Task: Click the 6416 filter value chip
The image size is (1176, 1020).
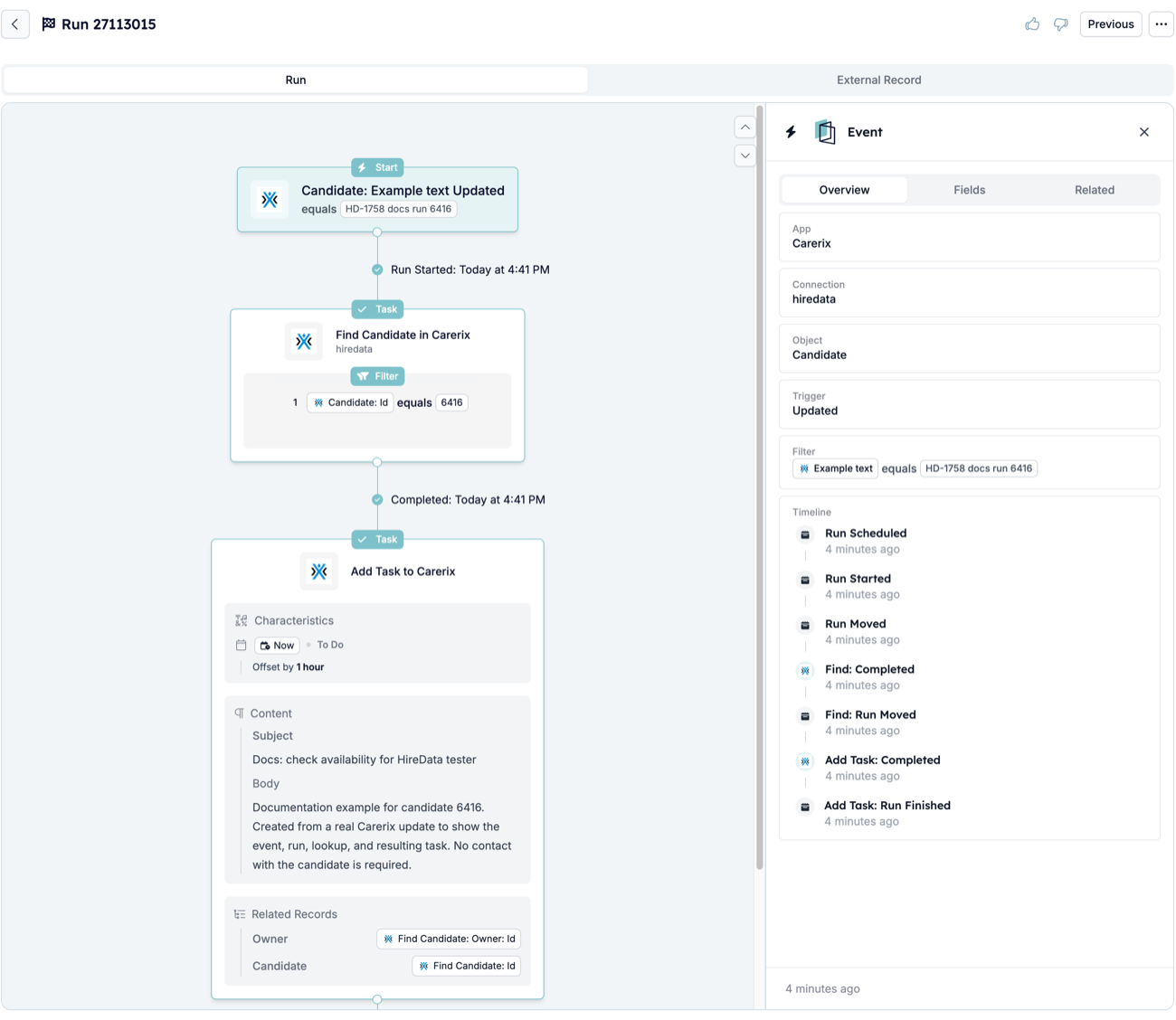Action: pos(451,402)
